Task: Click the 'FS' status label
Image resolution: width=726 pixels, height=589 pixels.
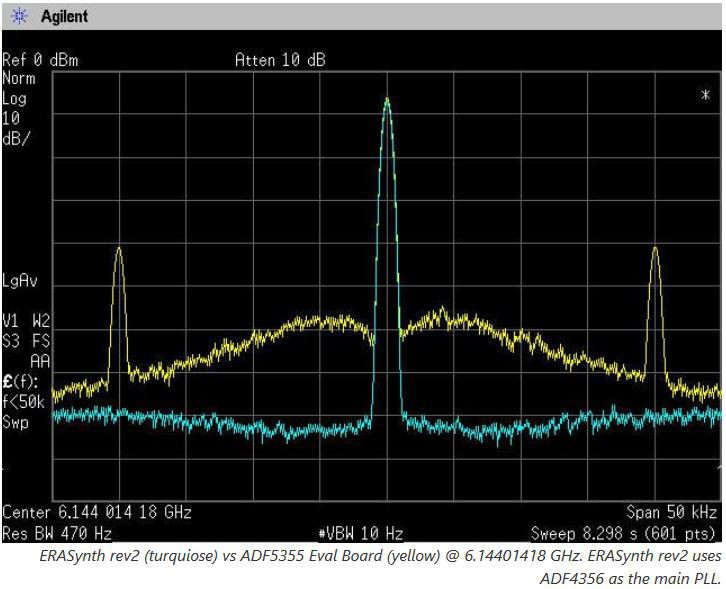Action: [x=41, y=341]
